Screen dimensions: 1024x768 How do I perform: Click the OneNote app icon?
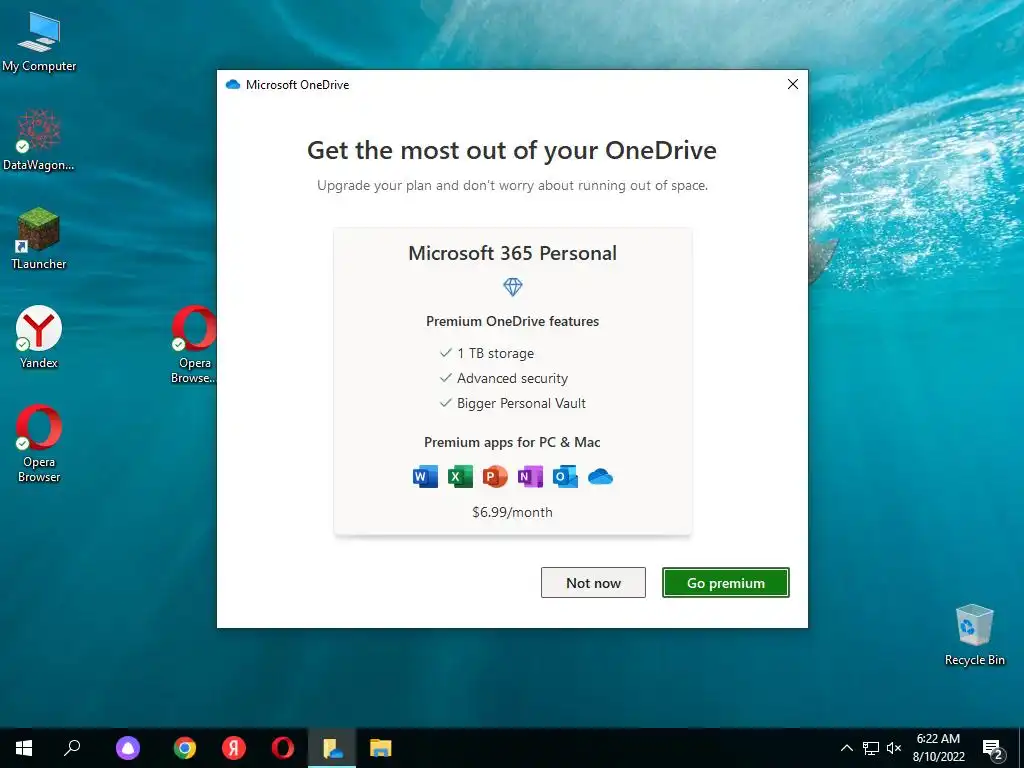[530, 477]
